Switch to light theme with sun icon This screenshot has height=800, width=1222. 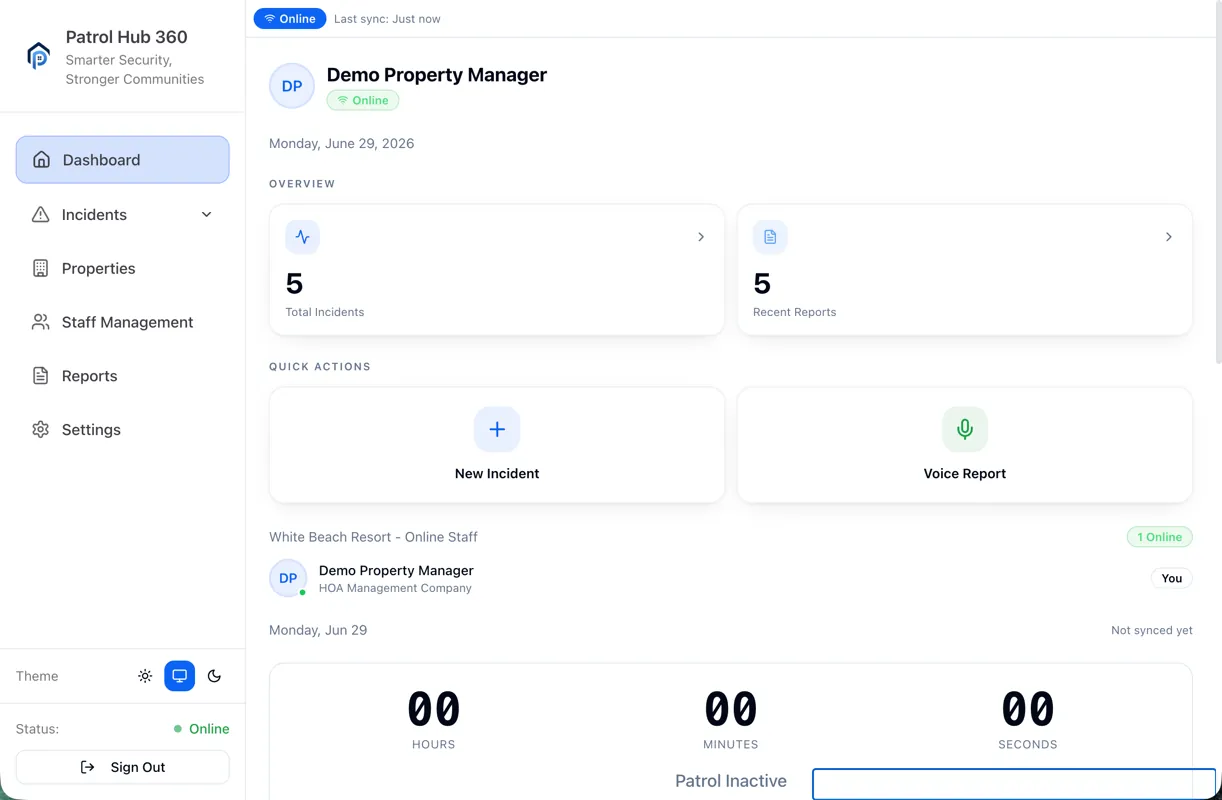point(145,676)
